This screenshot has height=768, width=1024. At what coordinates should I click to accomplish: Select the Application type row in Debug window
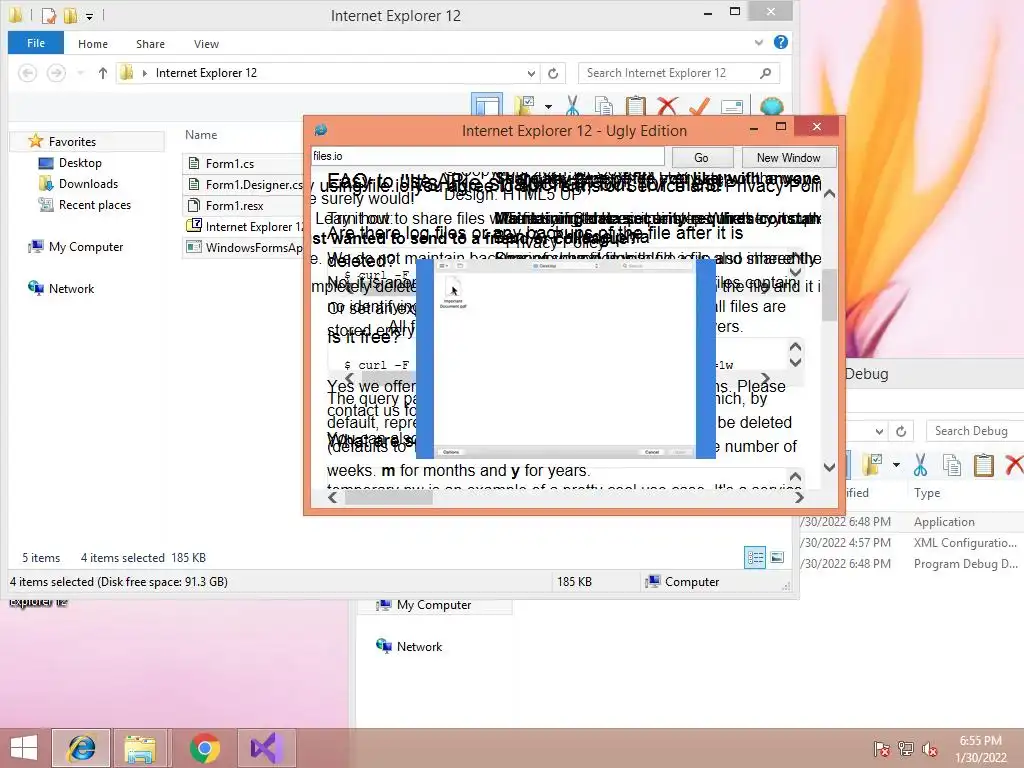(944, 522)
